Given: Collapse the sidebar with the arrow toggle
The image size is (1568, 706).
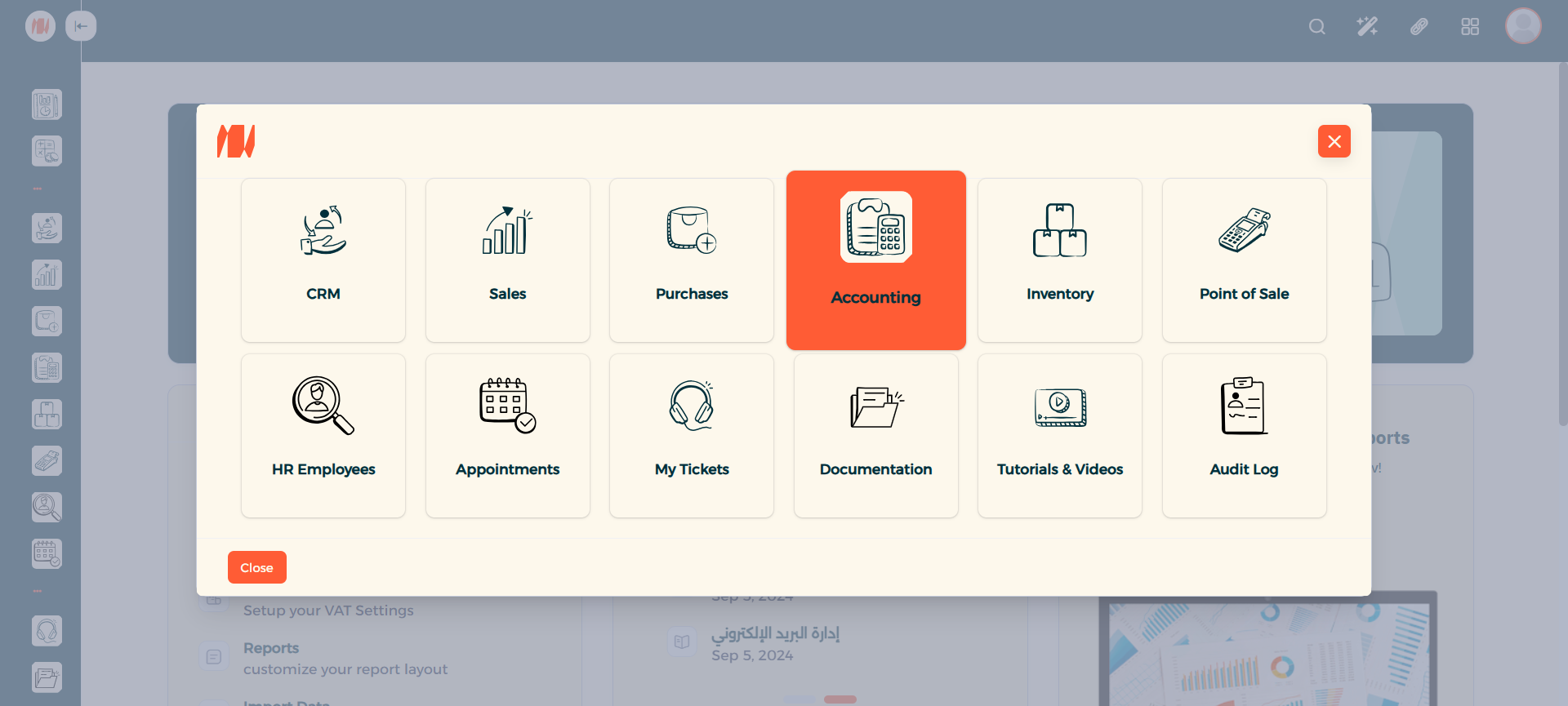Looking at the screenshot, I should 81,26.
